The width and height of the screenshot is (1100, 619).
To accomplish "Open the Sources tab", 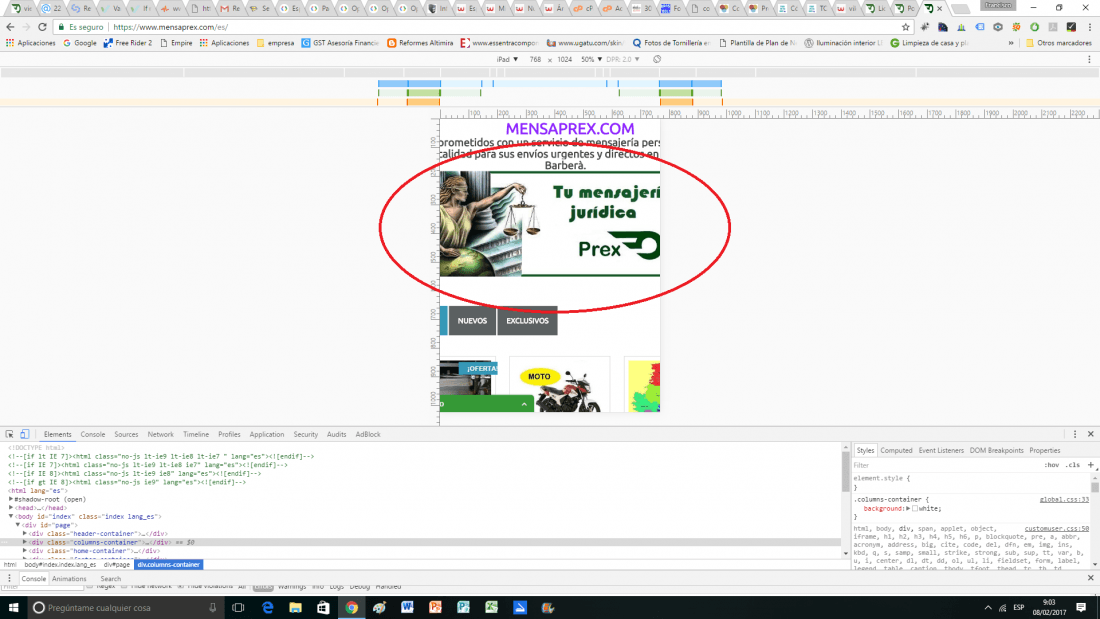I will (x=126, y=434).
